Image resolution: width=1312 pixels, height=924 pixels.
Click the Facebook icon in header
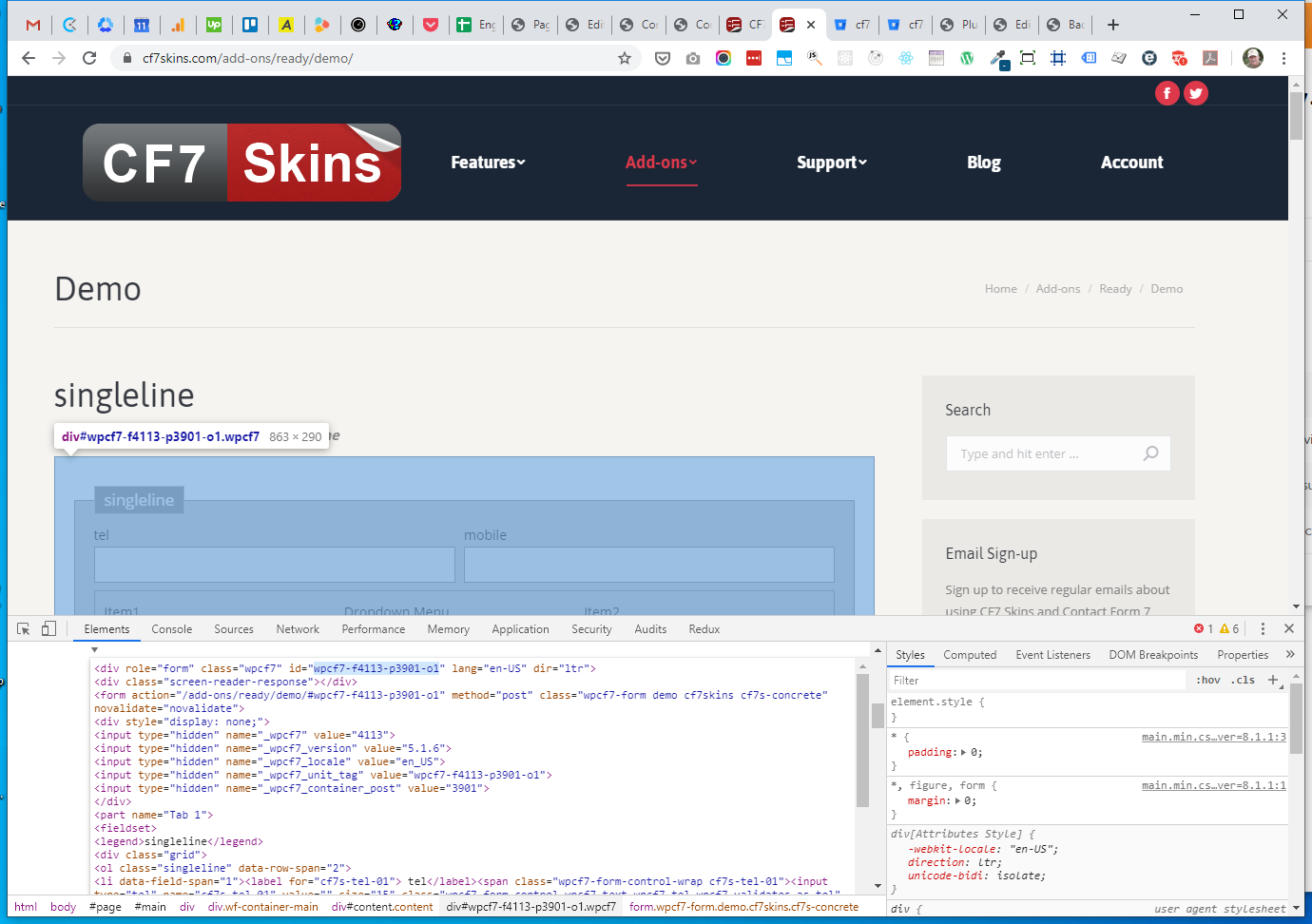tap(1167, 93)
